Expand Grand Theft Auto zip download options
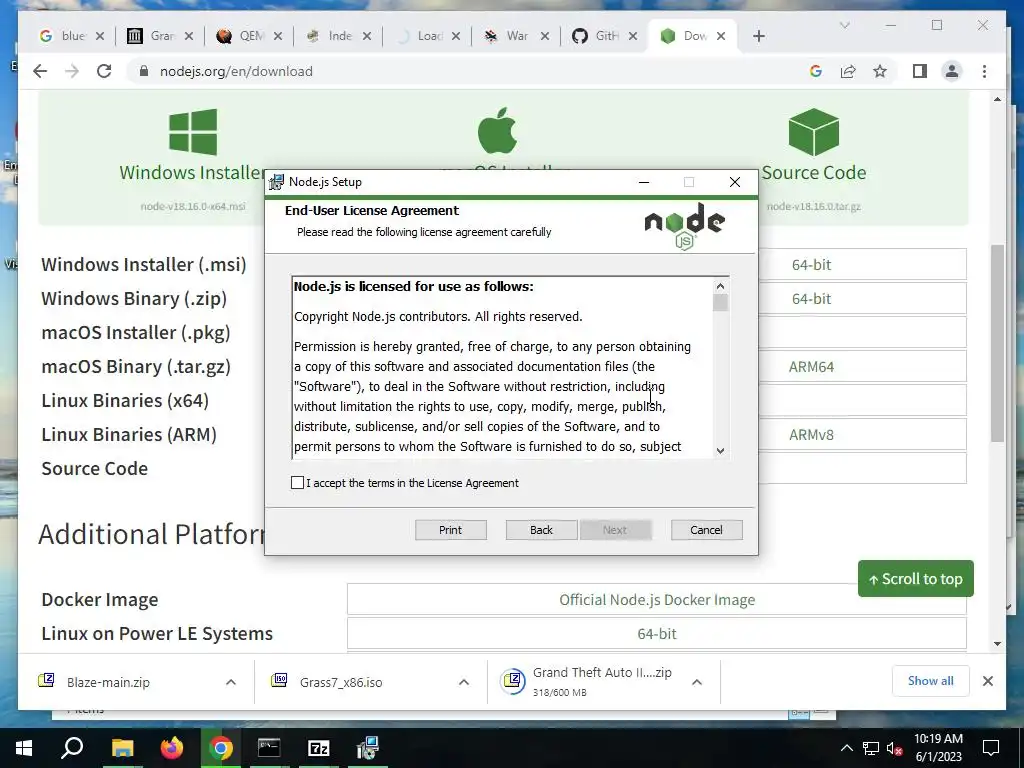1024x768 pixels. pos(697,682)
